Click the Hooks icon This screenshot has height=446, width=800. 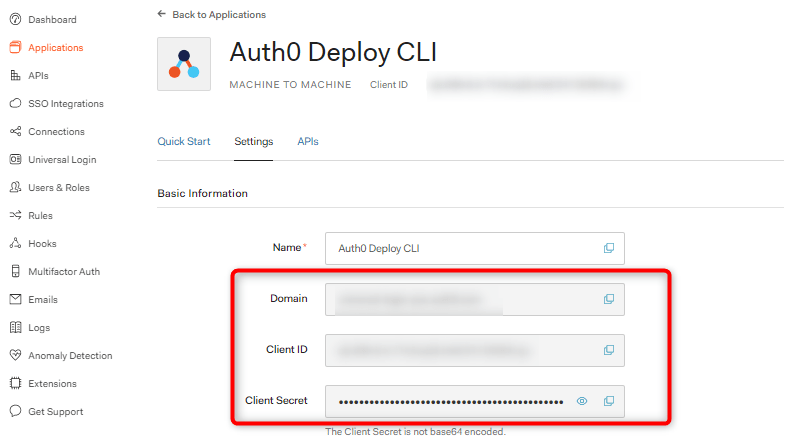coord(16,243)
